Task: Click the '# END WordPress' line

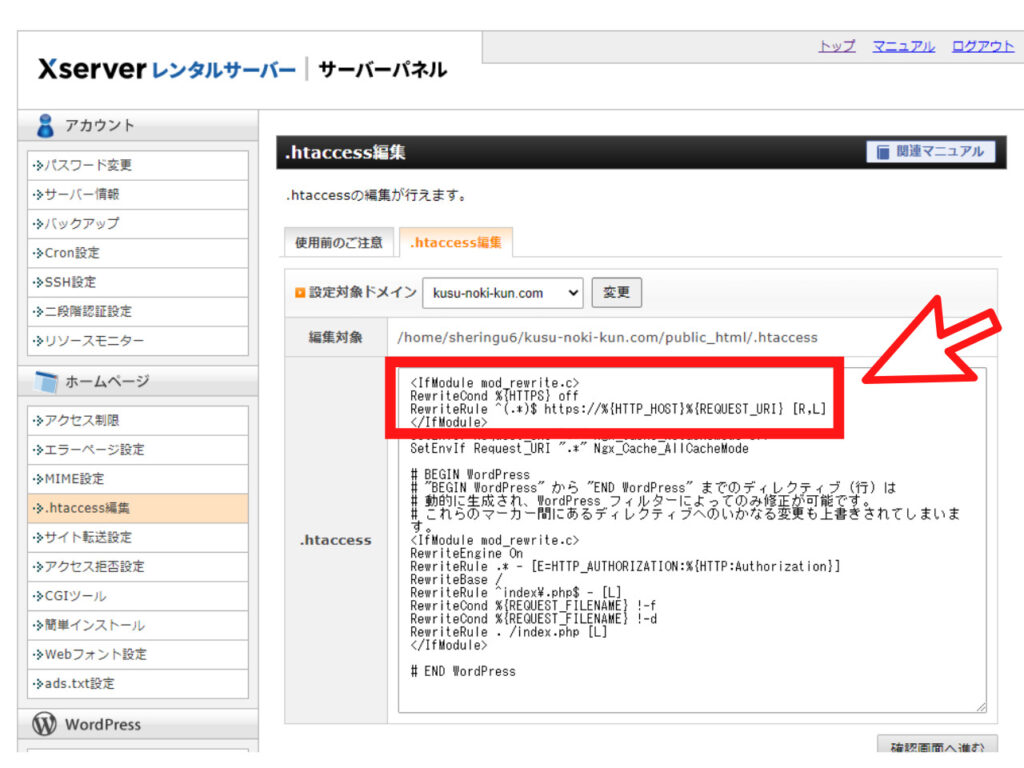Action: (x=463, y=671)
